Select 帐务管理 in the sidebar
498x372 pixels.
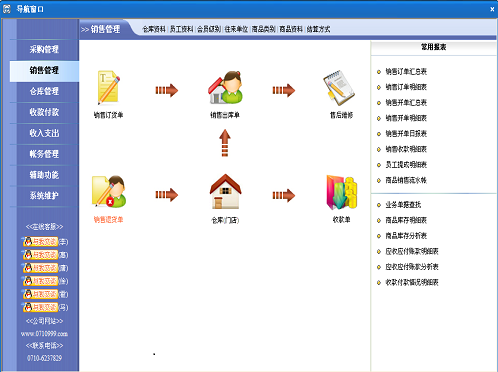(x=44, y=154)
